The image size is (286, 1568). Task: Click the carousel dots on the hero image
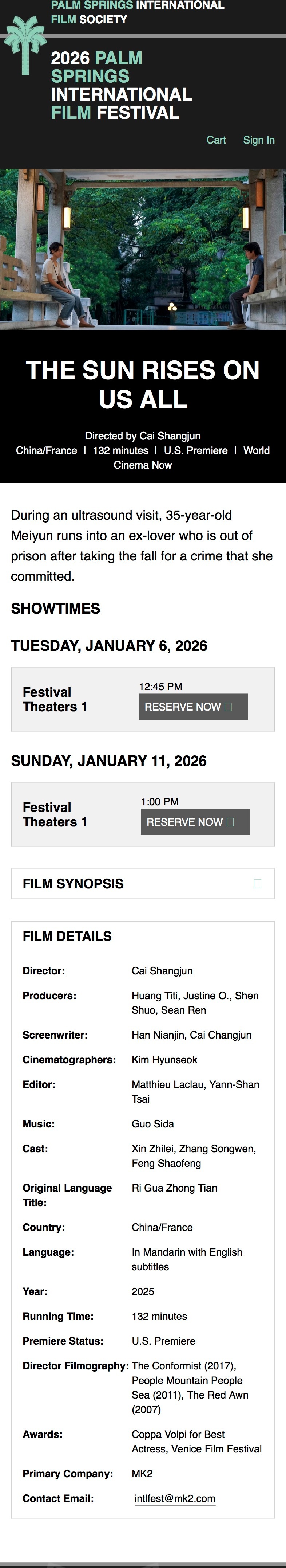coord(172,307)
